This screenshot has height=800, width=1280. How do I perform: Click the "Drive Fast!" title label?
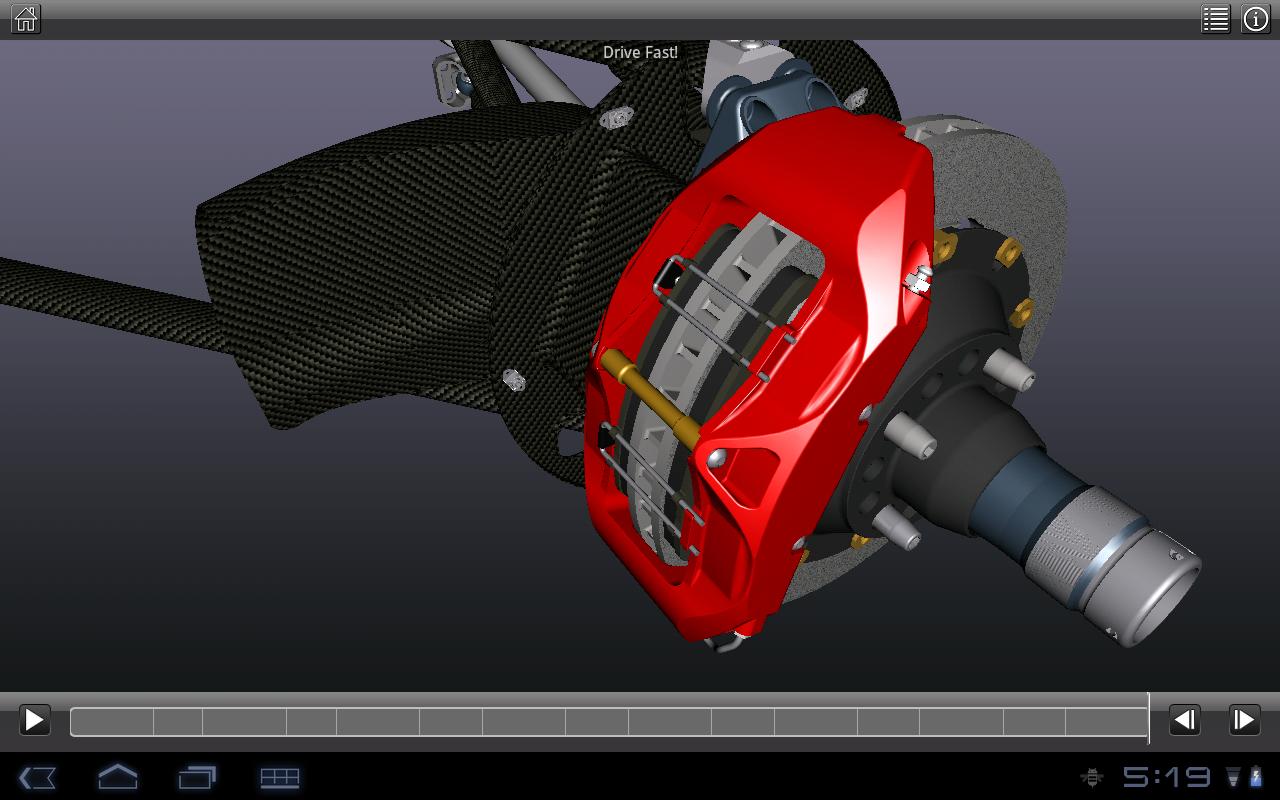click(640, 52)
